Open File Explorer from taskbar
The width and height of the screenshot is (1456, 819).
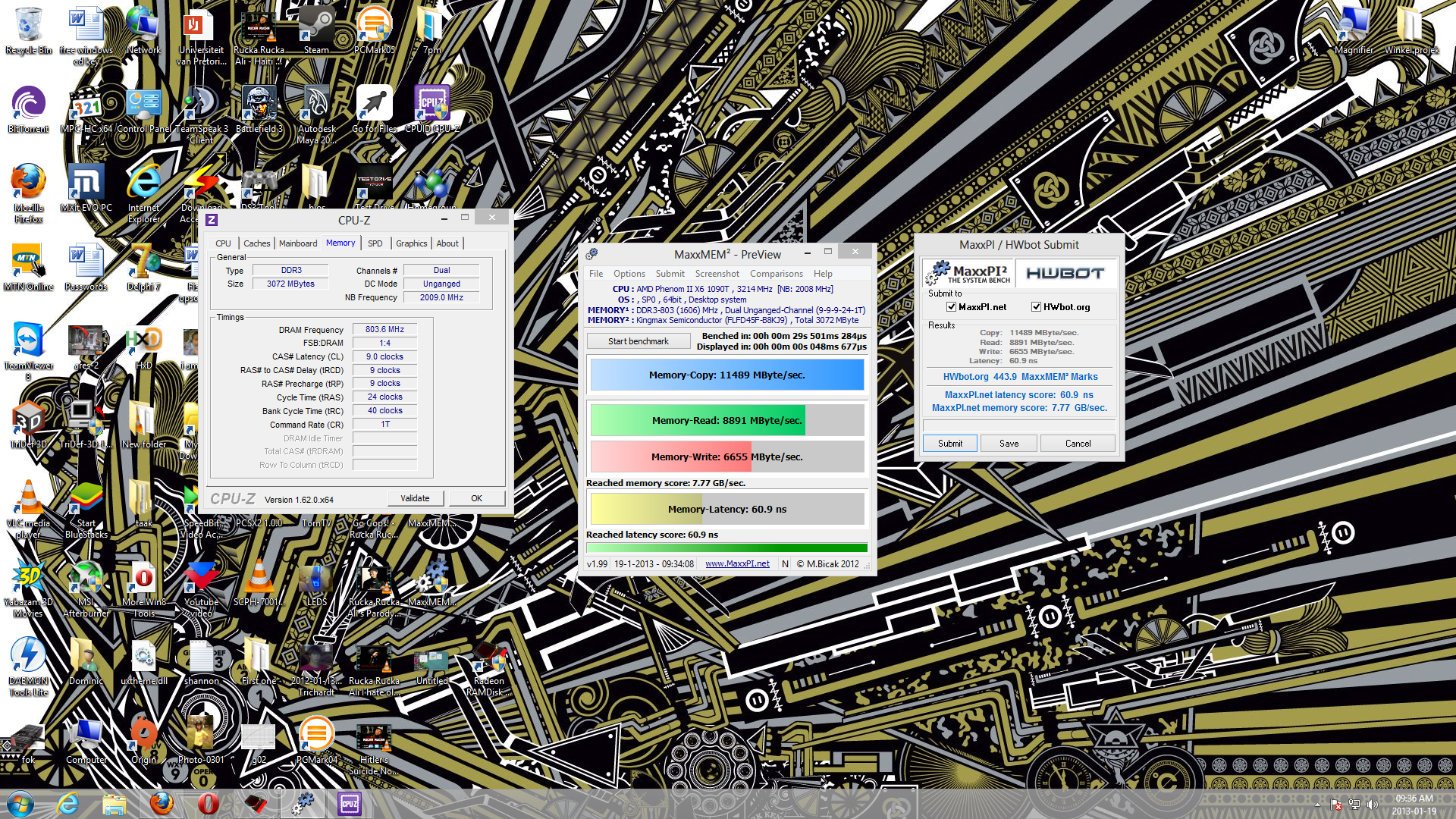pos(115,803)
